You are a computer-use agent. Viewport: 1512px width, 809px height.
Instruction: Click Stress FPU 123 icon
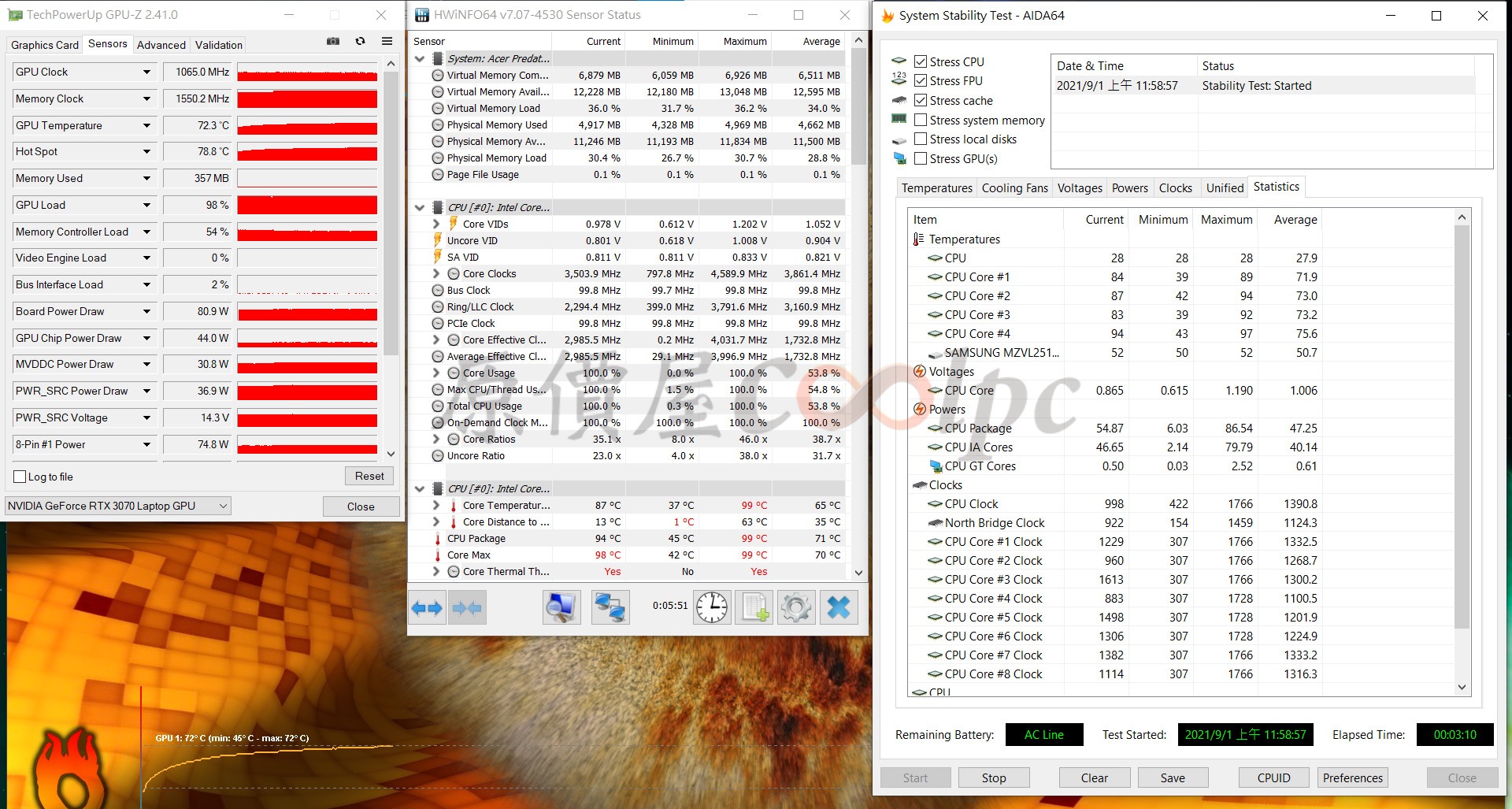pos(899,79)
